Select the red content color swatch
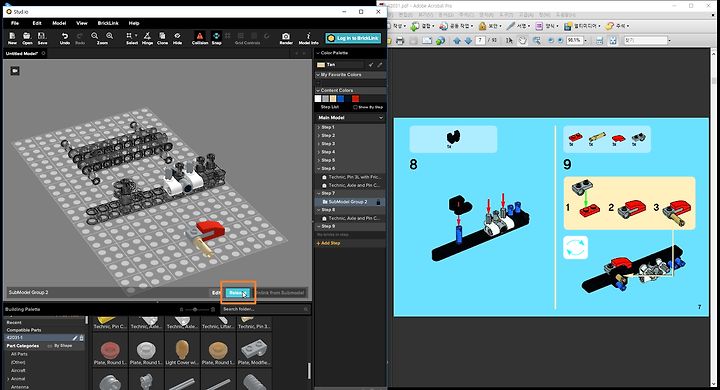The width and height of the screenshot is (720, 390). tap(355, 98)
